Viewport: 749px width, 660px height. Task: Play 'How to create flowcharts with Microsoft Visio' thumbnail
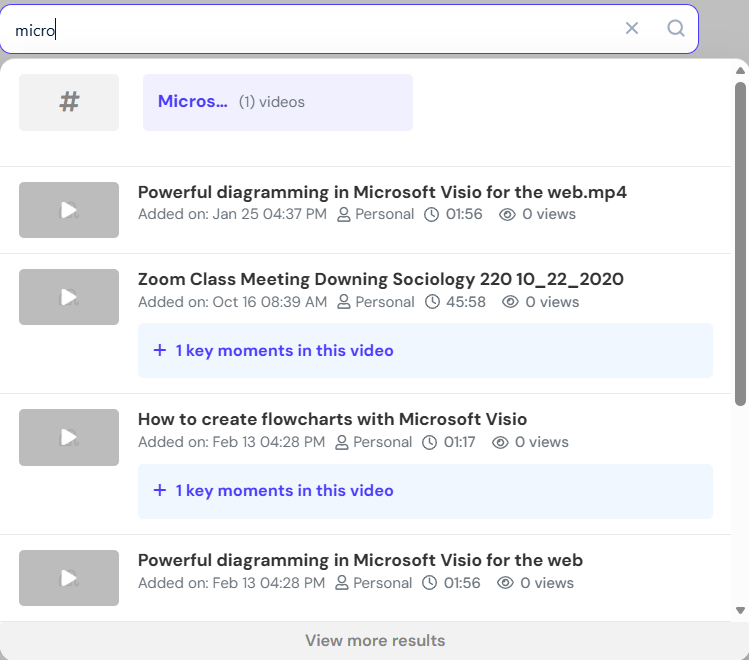(x=69, y=437)
